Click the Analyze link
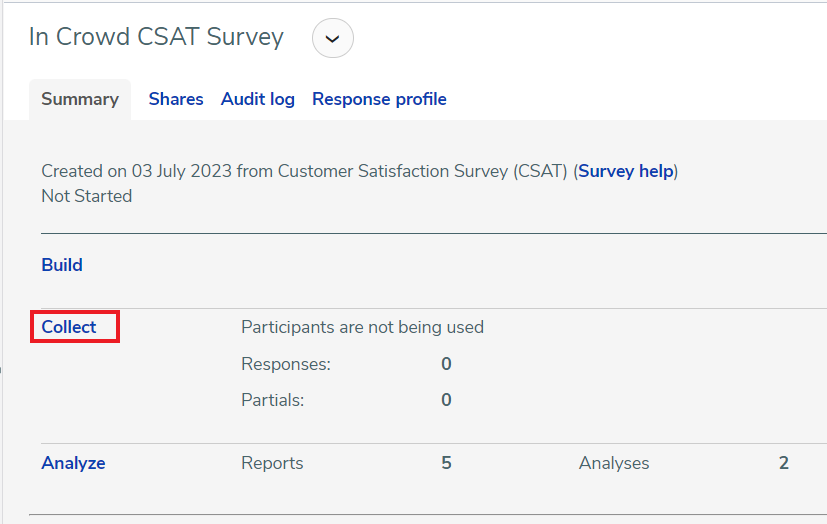This screenshot has height=524, width=827. tap(73, 463)
